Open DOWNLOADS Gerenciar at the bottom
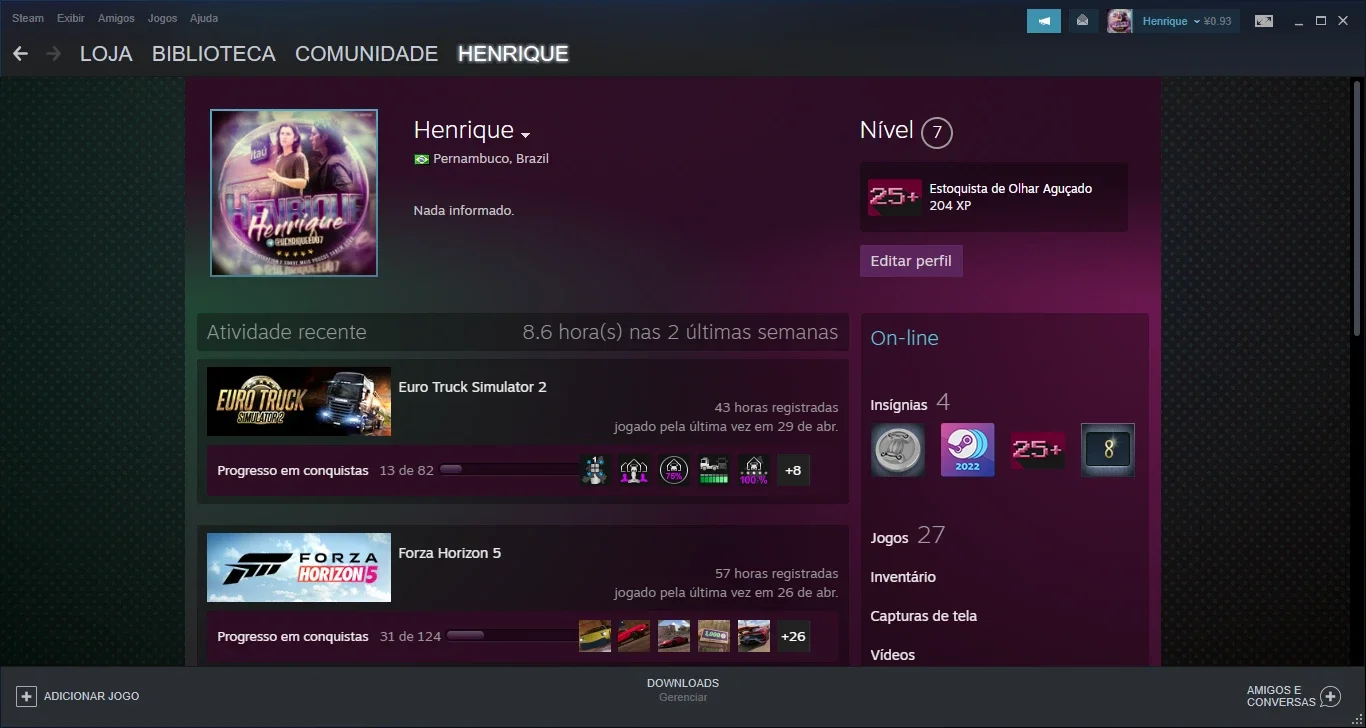Viewport: 1366px width, 728px height. [683, 690]
